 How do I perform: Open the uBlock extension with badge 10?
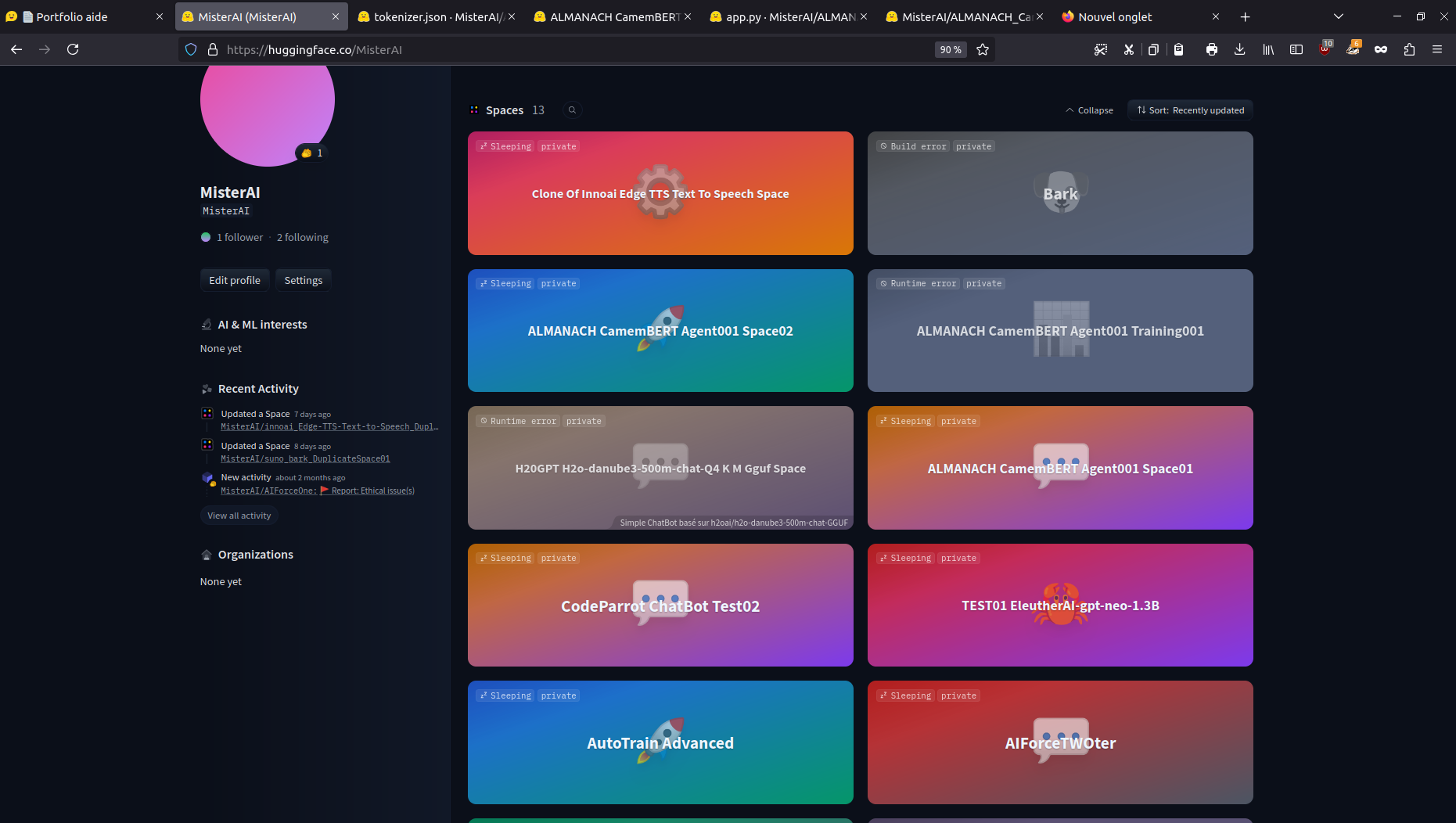click(x=1325, y=49)
